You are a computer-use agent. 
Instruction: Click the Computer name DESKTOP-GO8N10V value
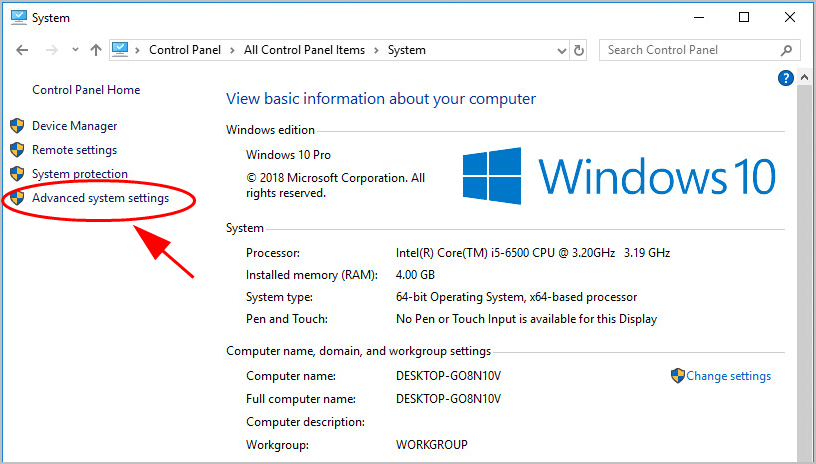(x=448, y=376)
